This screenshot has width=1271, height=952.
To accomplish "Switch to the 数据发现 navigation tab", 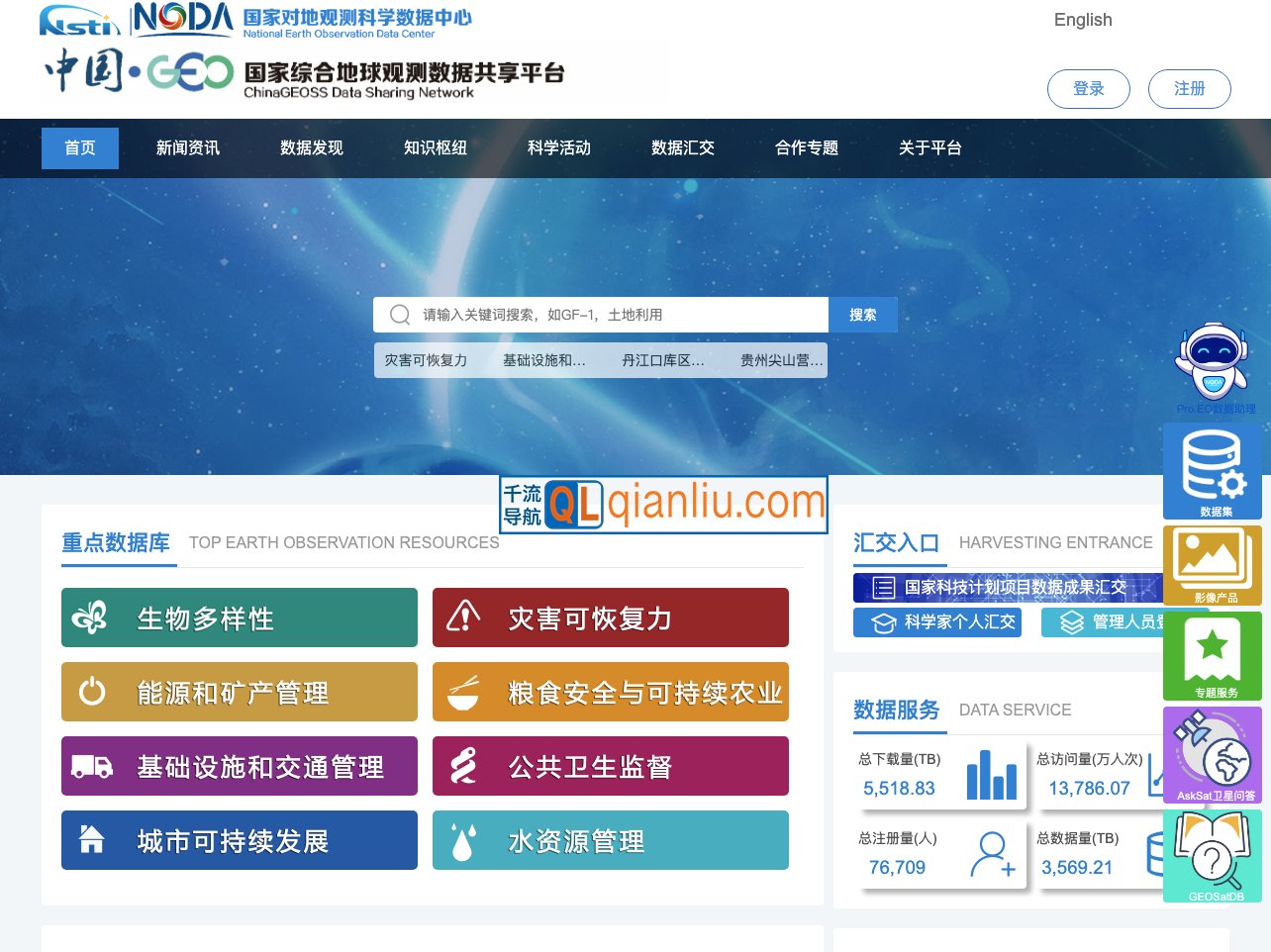I will 311,147.
